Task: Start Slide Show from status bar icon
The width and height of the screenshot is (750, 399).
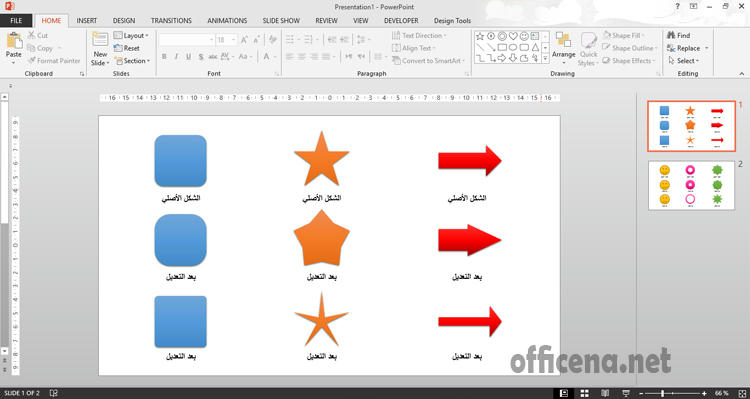Action: coord(626,393)
